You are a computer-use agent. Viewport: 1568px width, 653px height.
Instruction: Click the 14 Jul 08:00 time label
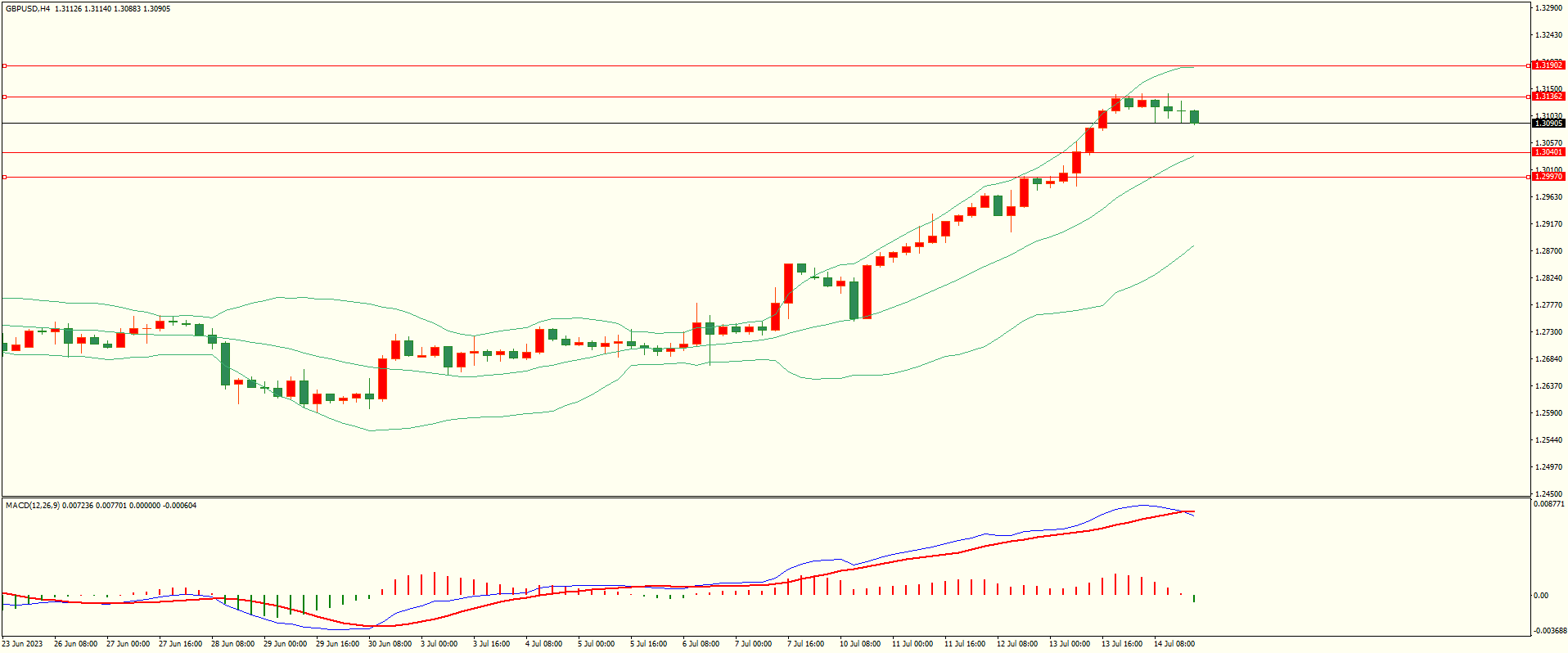pos(1174,644)
